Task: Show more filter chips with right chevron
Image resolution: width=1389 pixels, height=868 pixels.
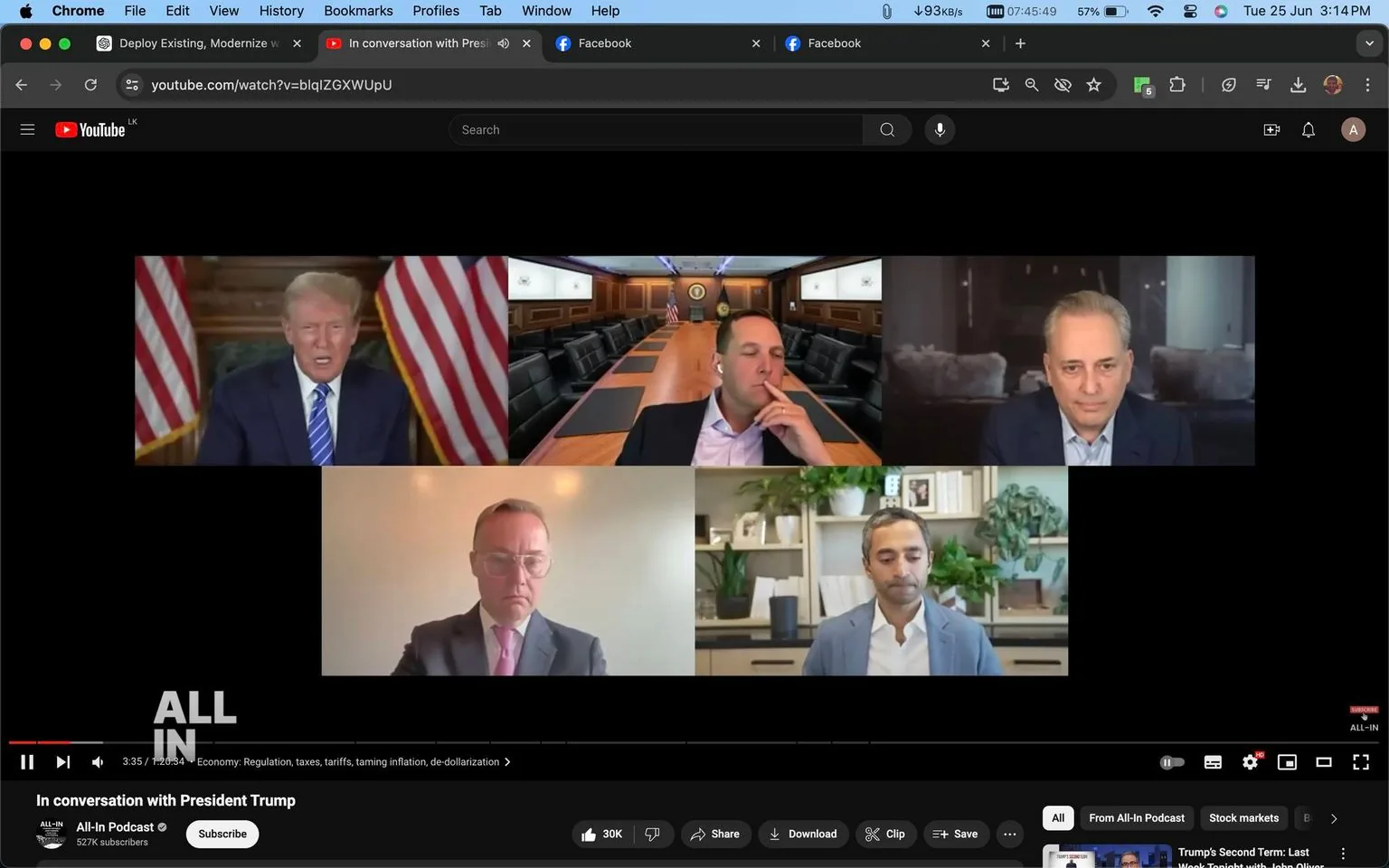Action: (1333, 817)
